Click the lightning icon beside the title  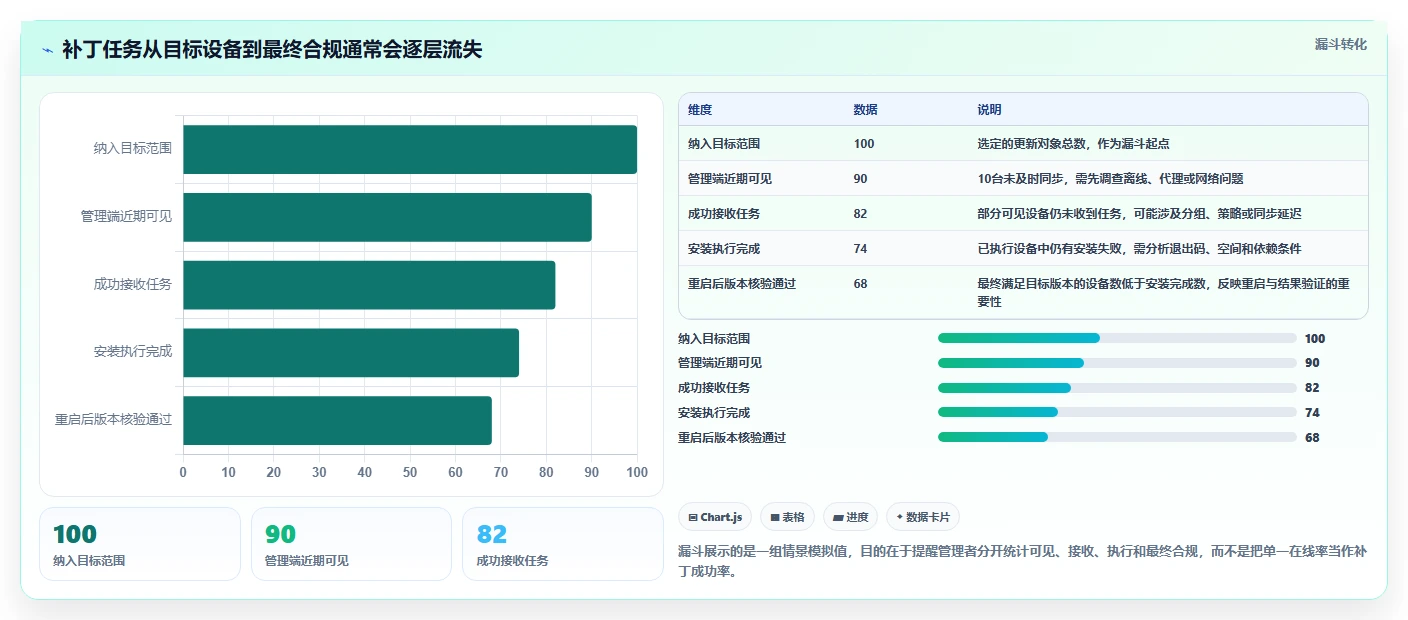pos(48,50)
